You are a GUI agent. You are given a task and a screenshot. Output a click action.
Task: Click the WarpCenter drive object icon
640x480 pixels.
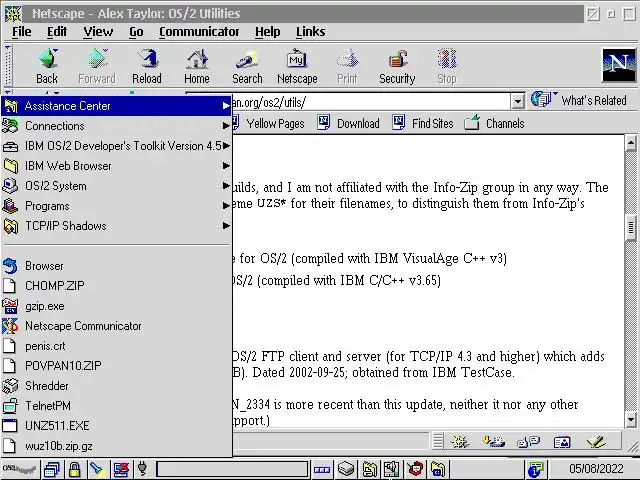tap(346, 469)
